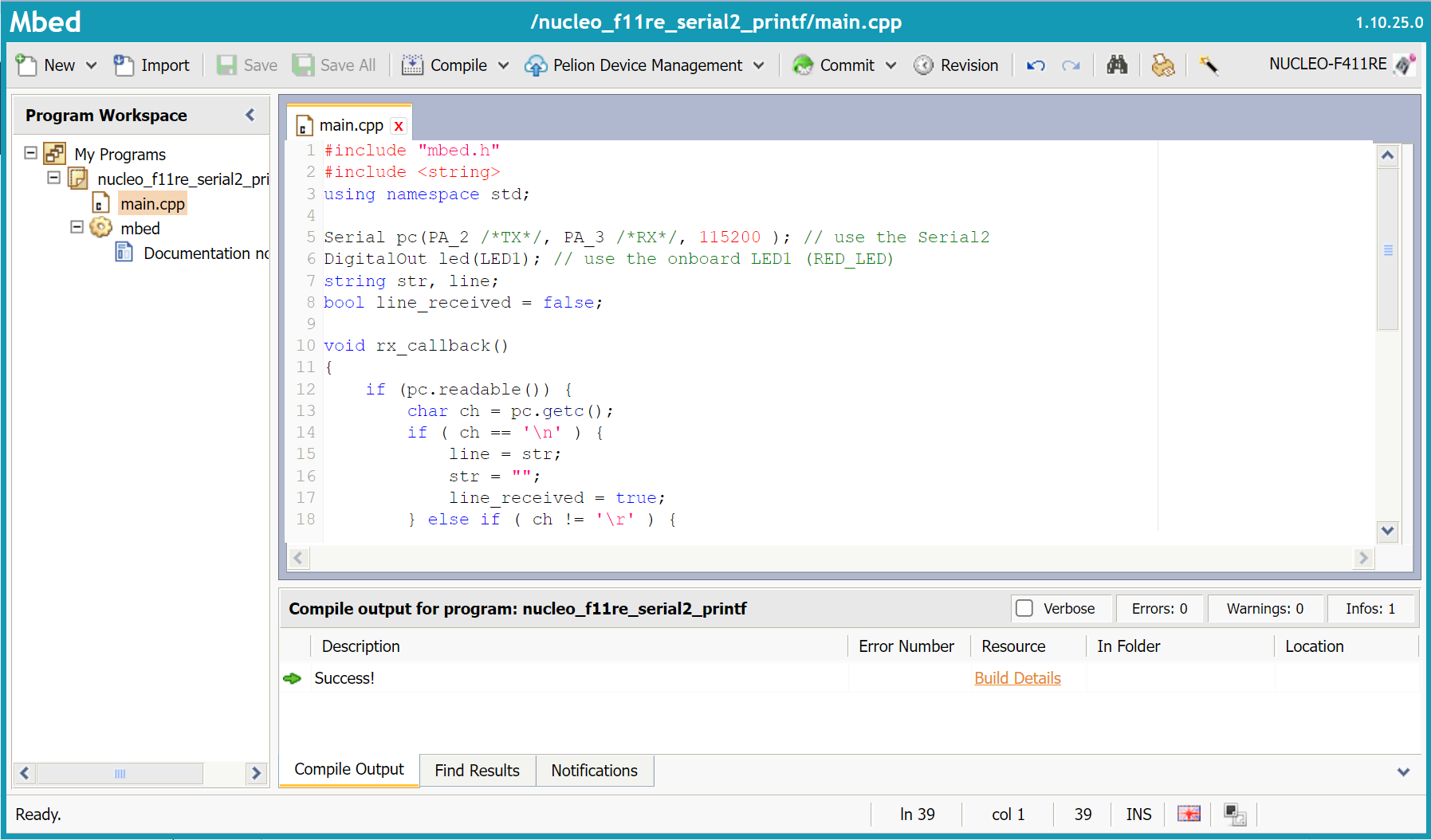Click the New file icon
1431x840 pixels.
[26, 65]
